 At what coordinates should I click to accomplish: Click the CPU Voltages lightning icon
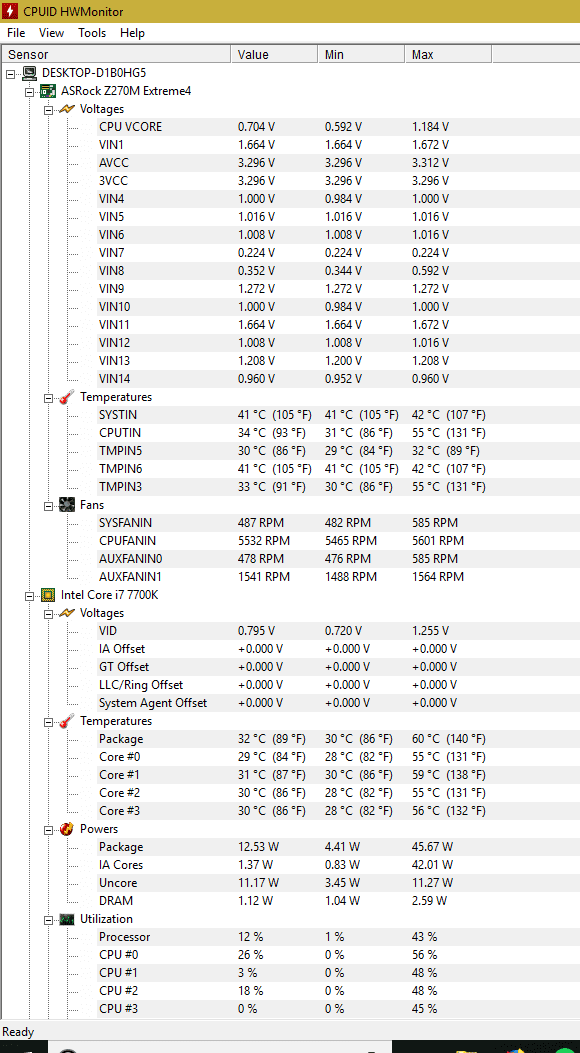point(67,613)
